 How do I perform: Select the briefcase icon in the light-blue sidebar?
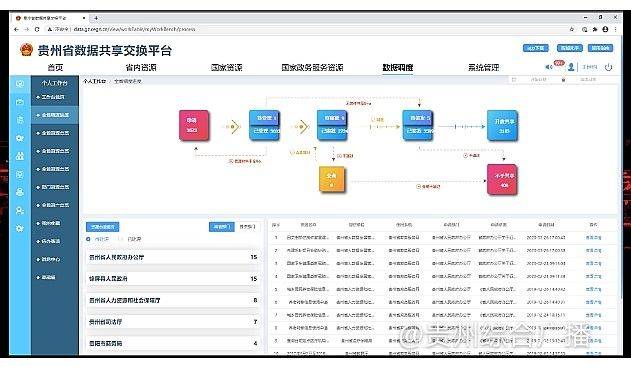tap(20, 102)
